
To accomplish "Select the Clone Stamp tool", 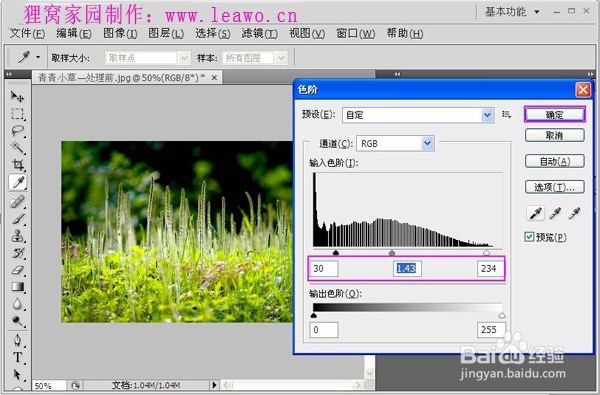I will click(x=18, y=236).
